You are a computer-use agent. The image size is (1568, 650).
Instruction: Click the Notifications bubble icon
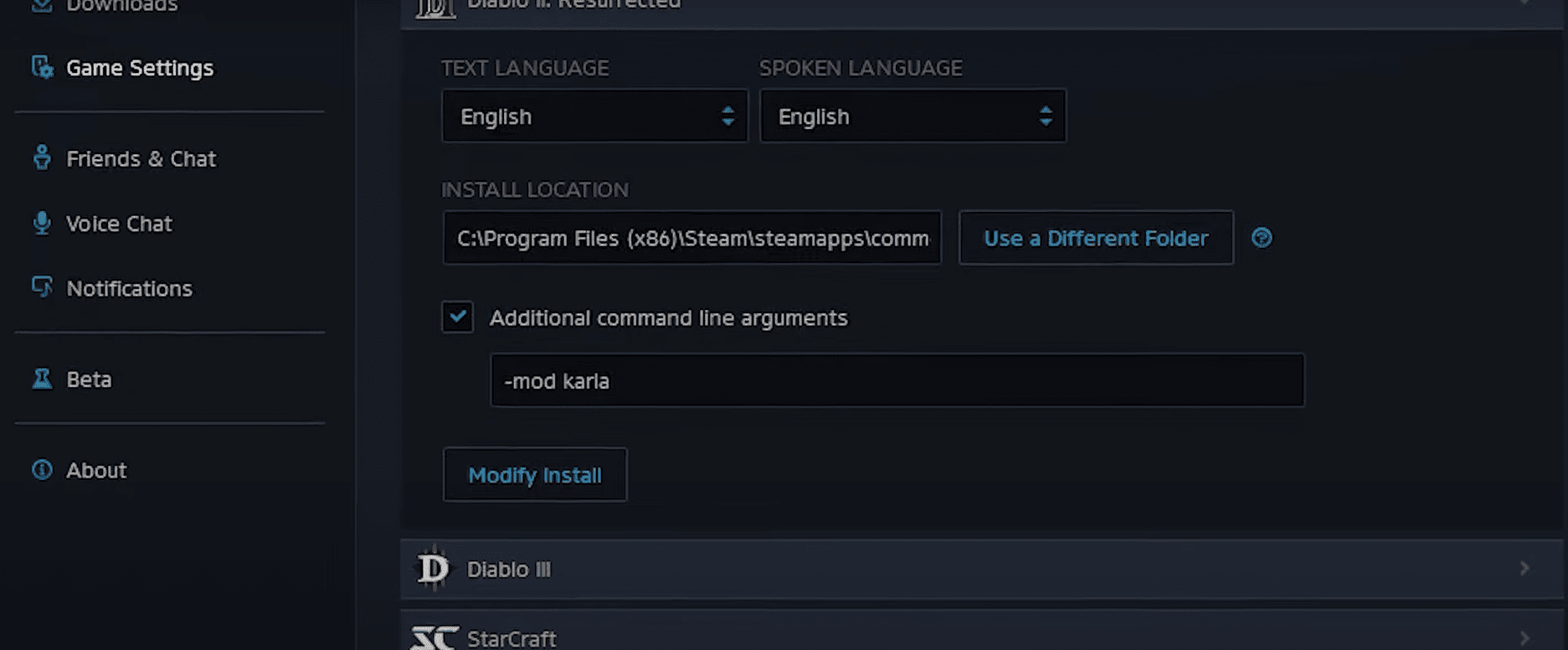[42, 287]
